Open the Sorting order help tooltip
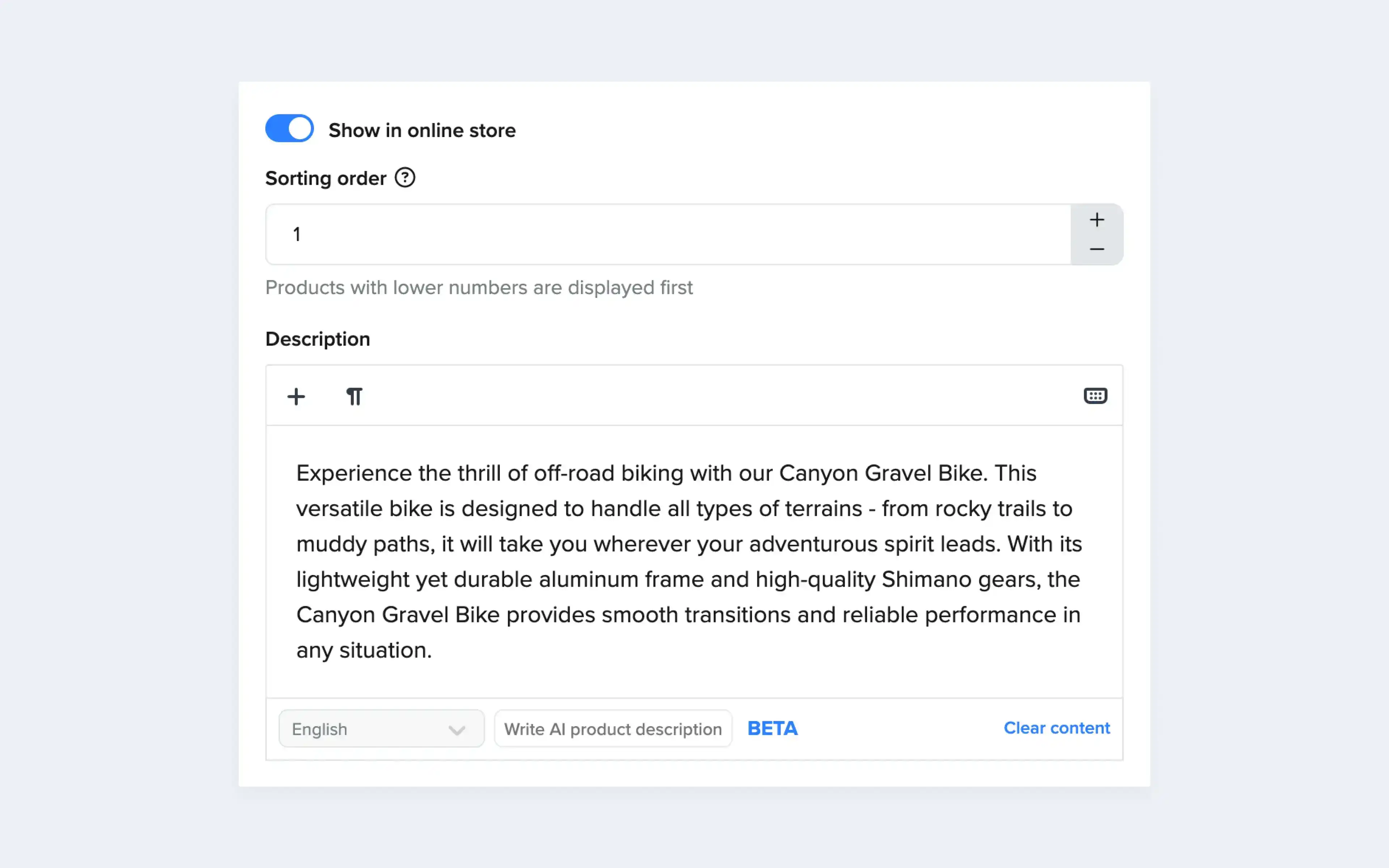 click(405, 178)
